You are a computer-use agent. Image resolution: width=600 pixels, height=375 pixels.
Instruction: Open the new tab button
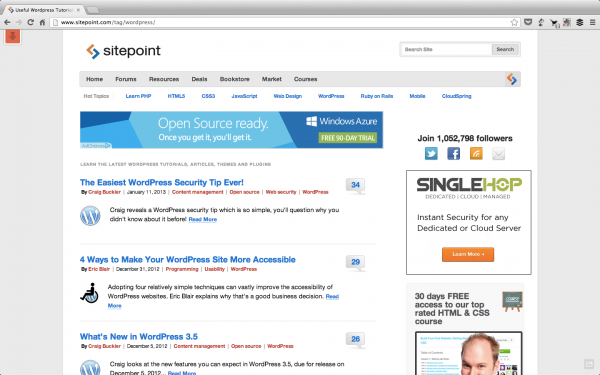tap(93, 10)
